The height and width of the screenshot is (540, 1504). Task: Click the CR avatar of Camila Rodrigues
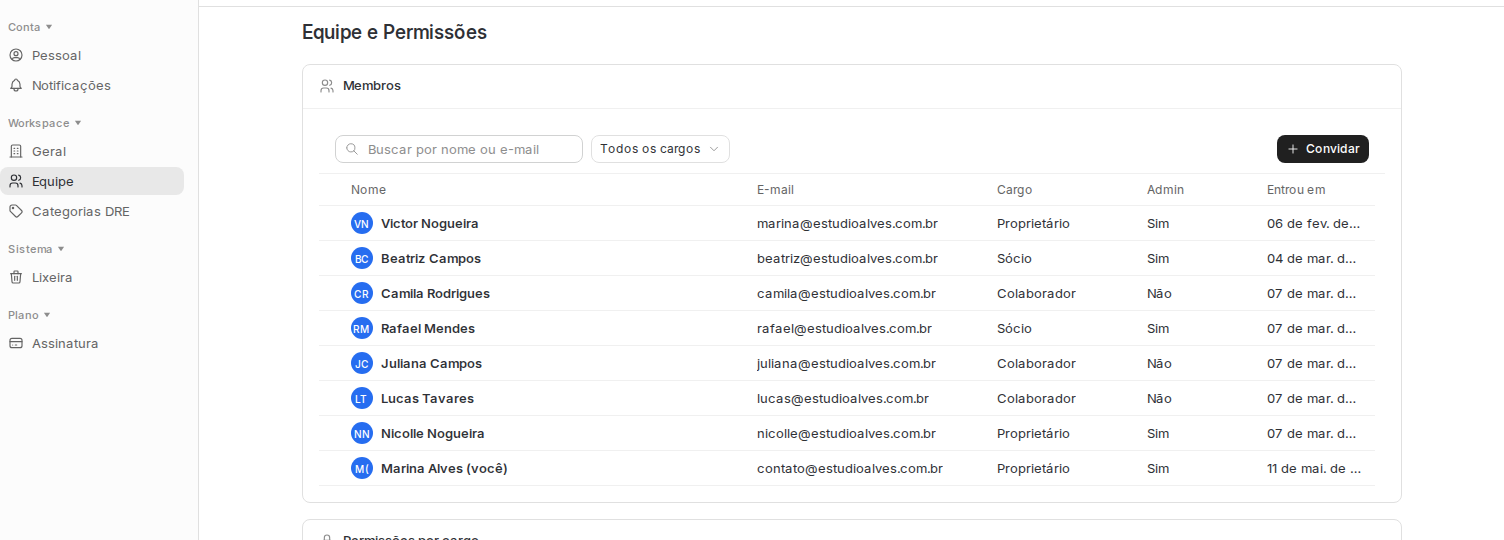click(x=362, y=293)
